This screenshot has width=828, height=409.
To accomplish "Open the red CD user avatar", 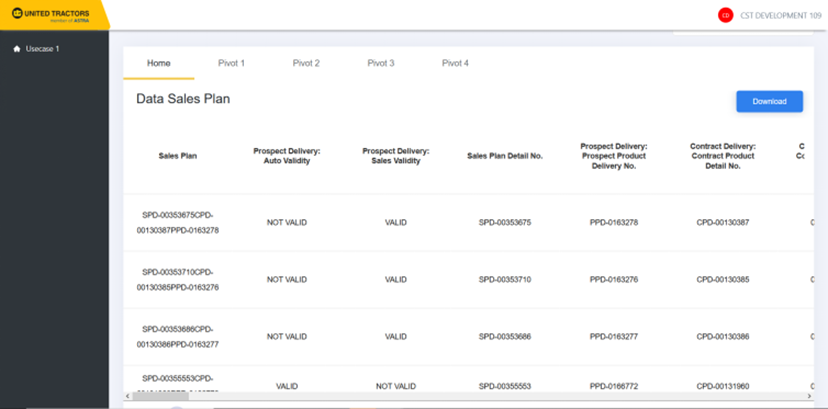I will tap(726, 15).
